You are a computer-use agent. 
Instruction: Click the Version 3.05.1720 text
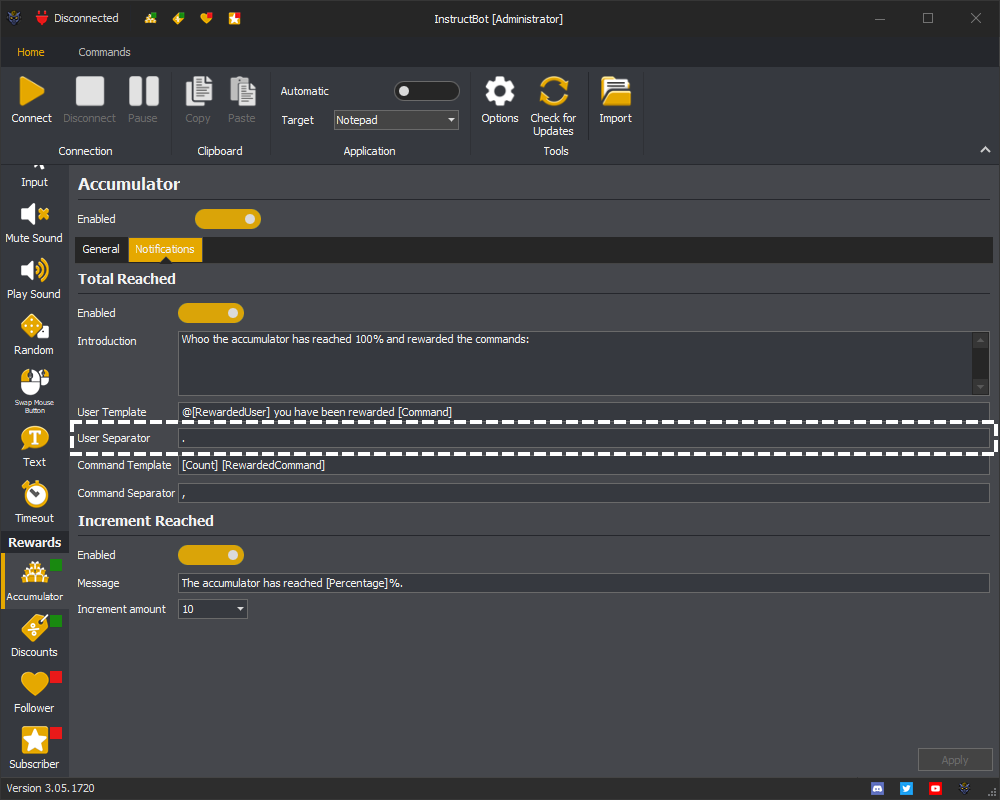[50, 789]
